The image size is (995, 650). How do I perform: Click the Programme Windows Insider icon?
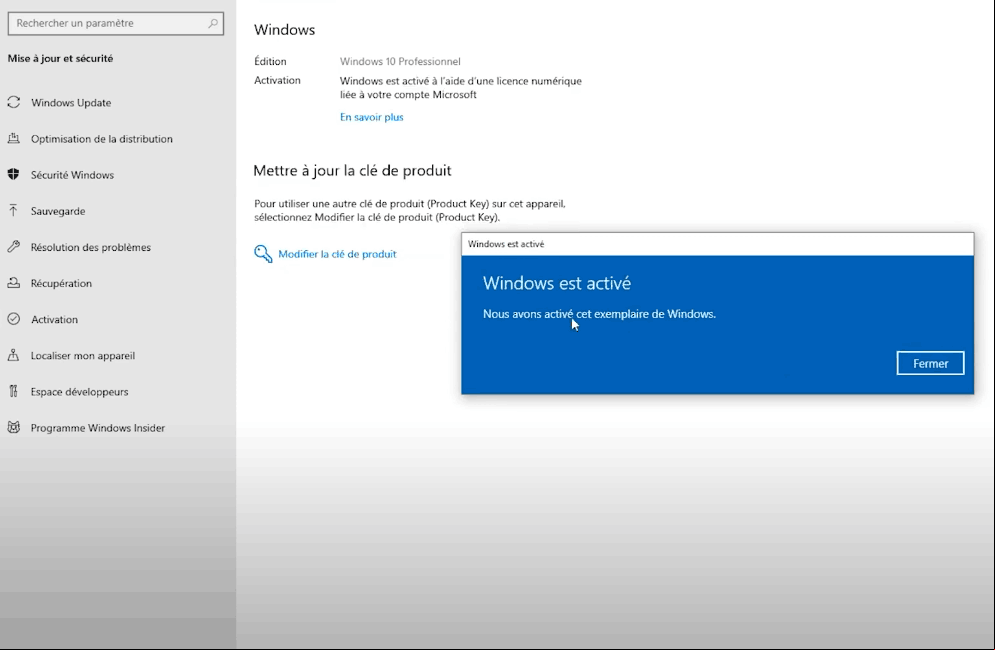click(13, 428)
